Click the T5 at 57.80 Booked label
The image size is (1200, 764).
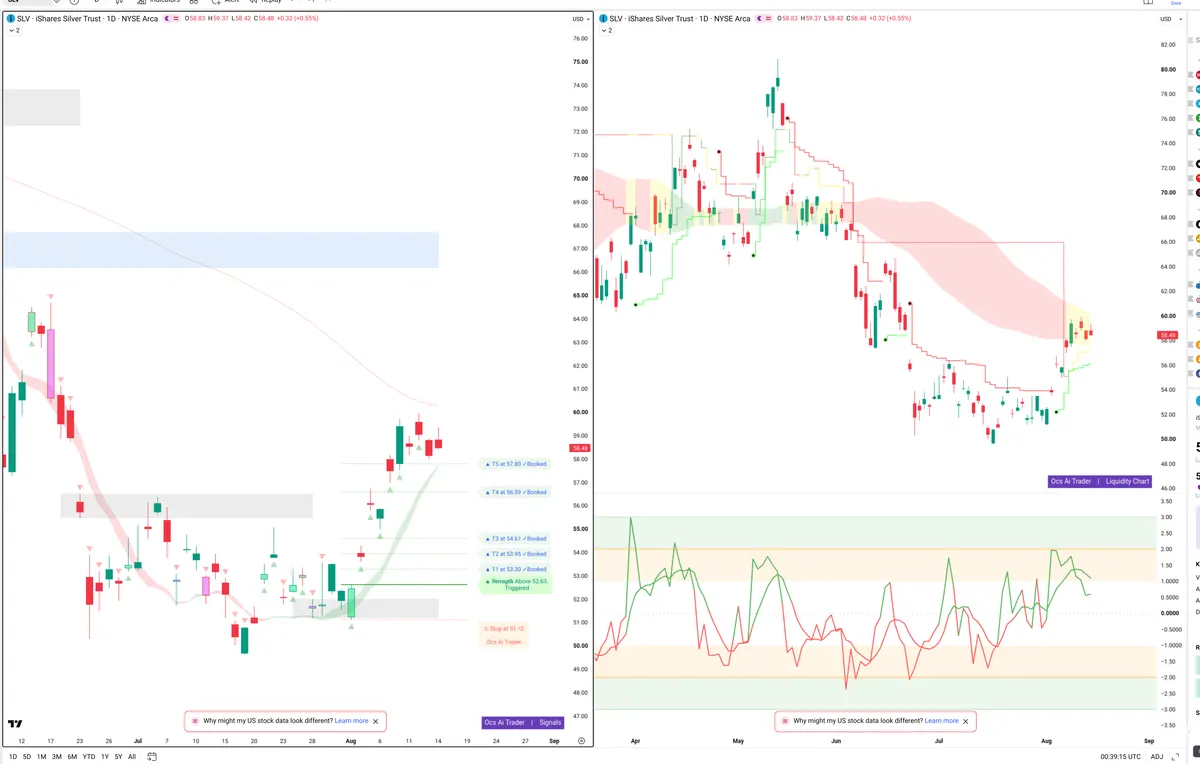pyautogui.click(x=516, y=464)
